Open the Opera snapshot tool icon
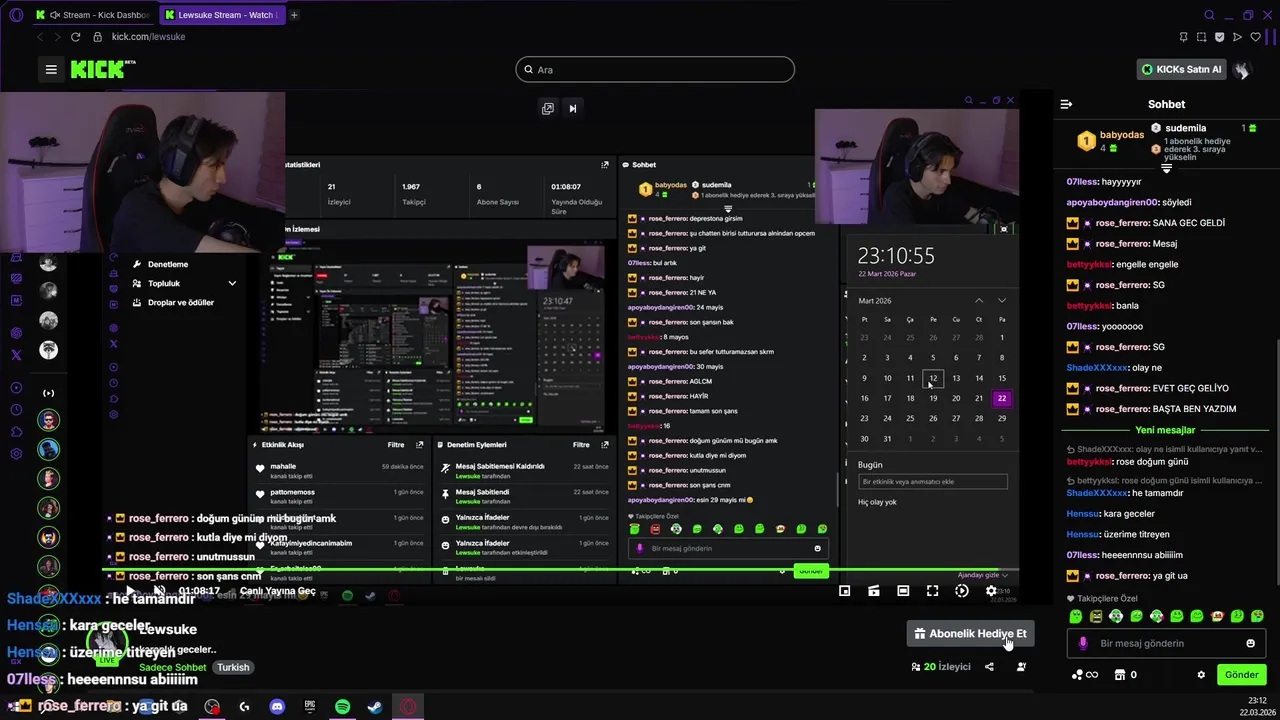The image size is (1280, 720). tap(1201, 37)
